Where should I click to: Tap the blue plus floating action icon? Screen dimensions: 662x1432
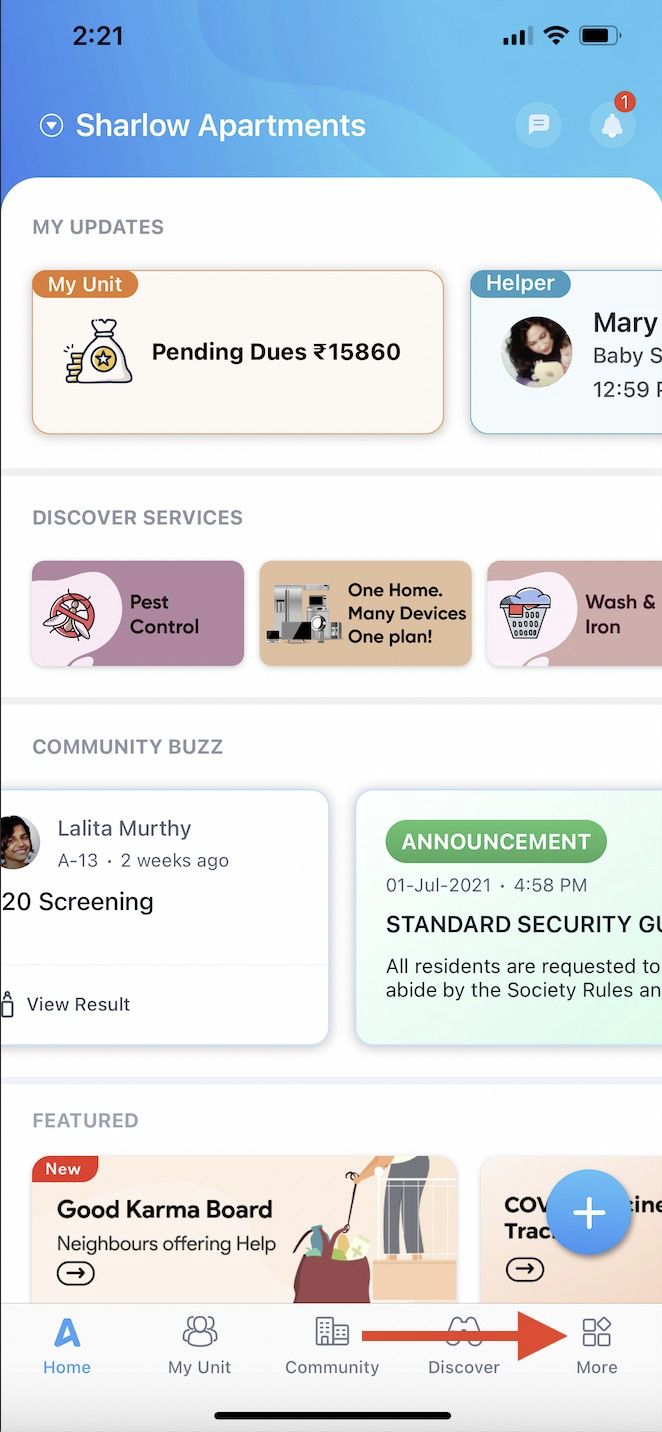589,1213
